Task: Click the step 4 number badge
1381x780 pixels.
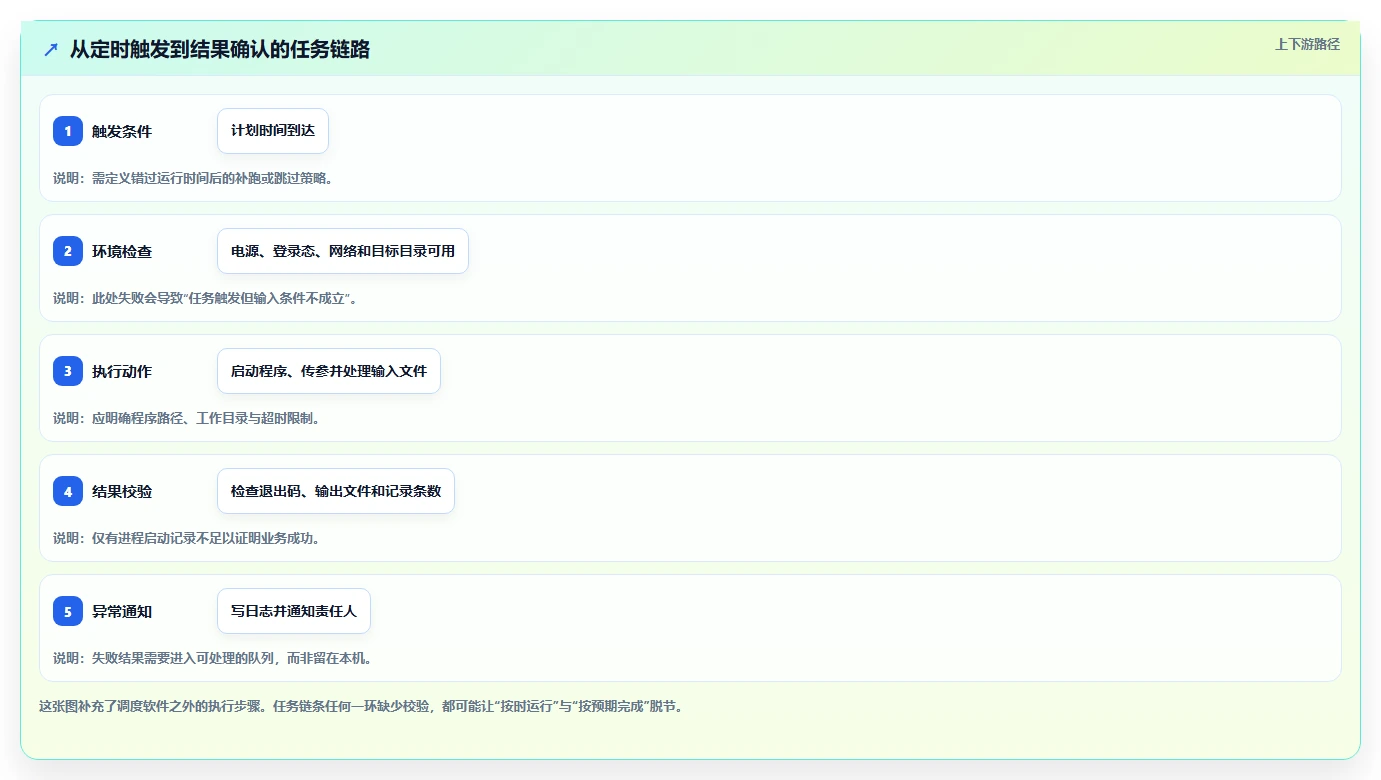Action: point(68,491)
